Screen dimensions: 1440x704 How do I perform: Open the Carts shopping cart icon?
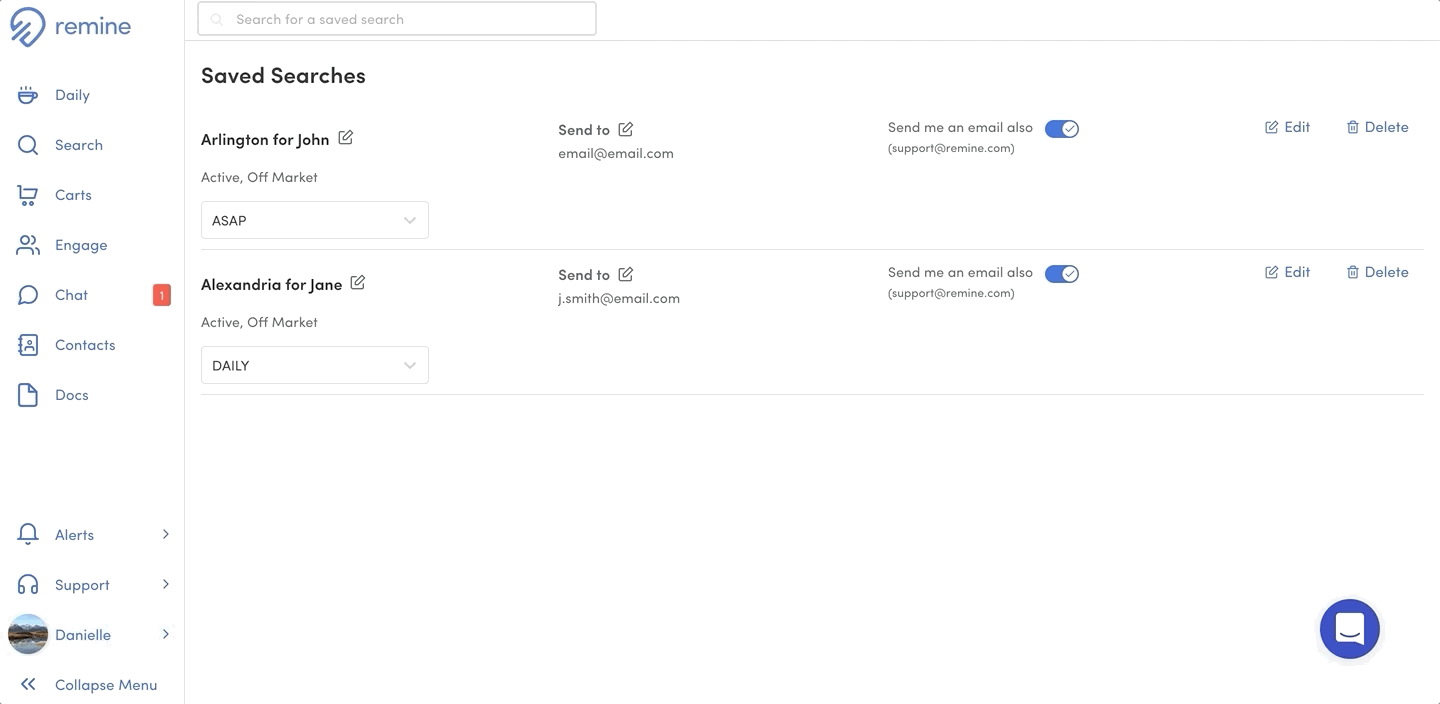click(28, 195)
